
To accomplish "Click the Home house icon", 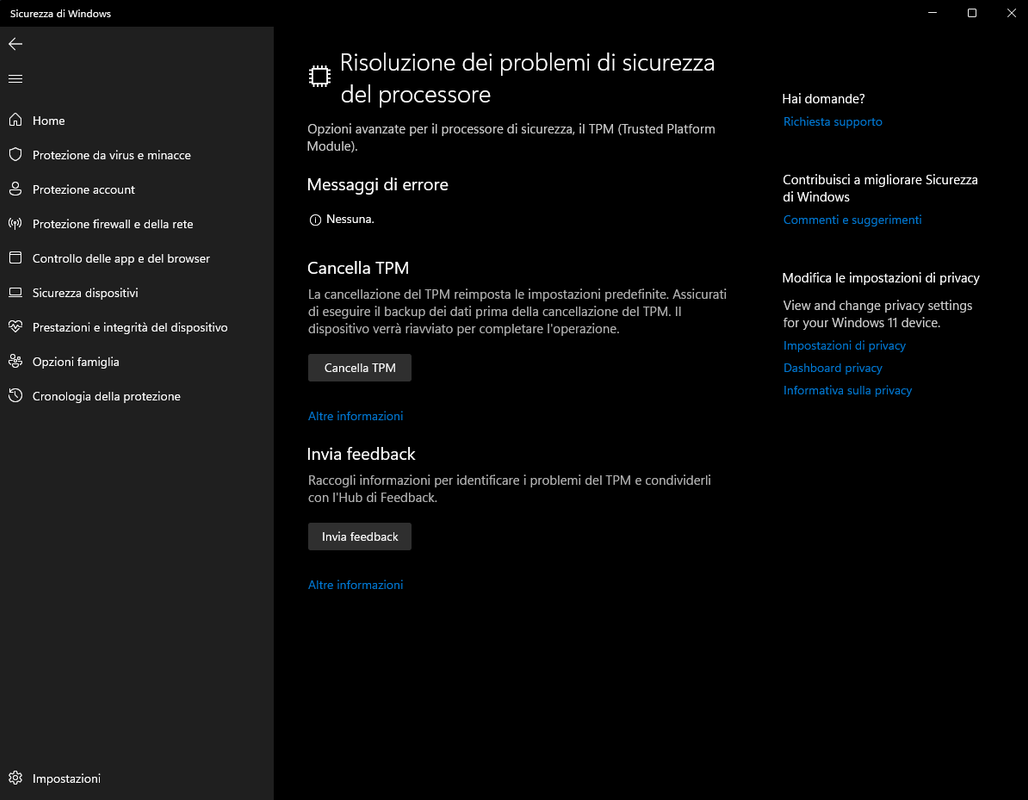I will [x=15, y=120].
